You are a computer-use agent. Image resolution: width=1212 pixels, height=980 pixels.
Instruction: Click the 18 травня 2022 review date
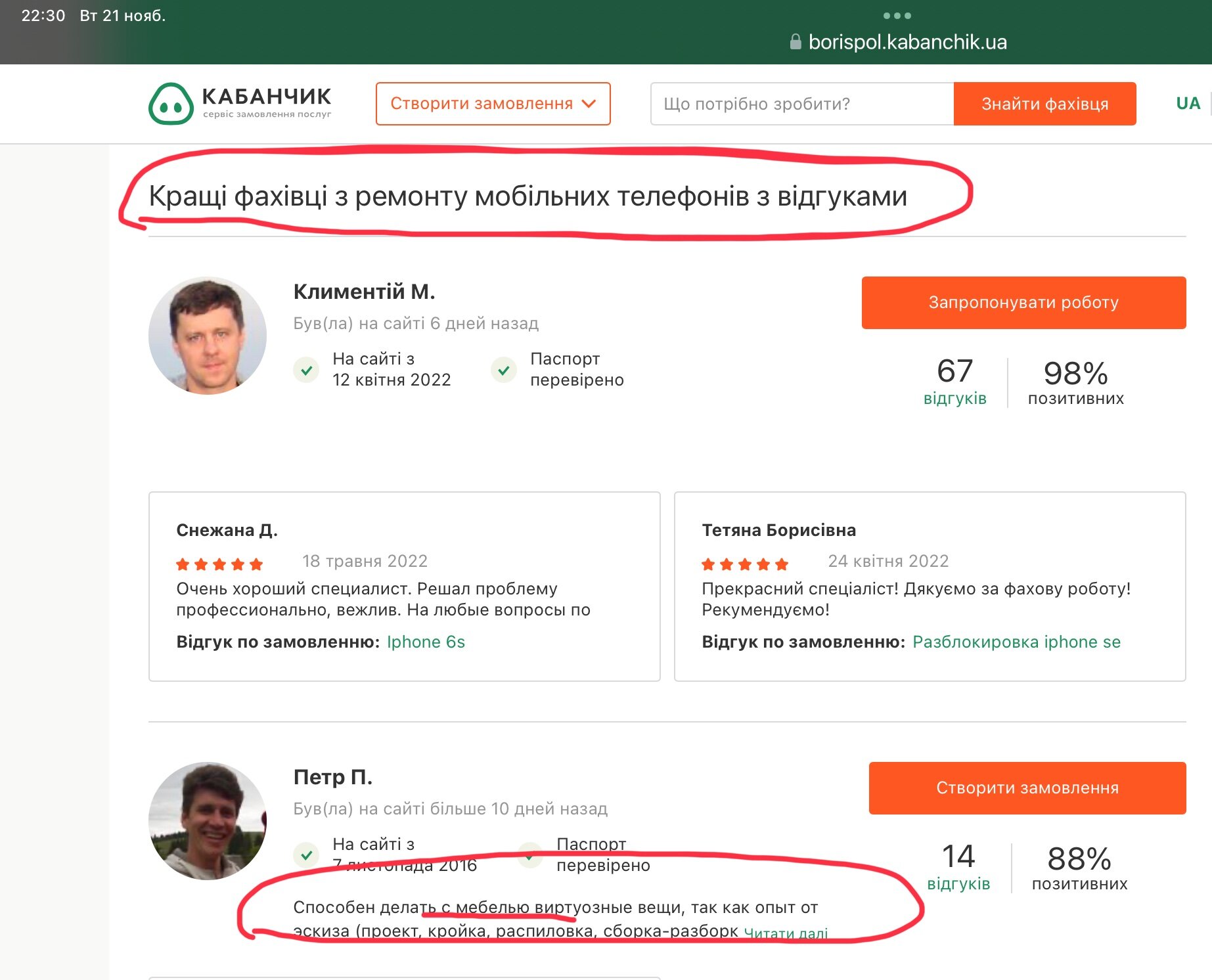click(x=365, y=561)
